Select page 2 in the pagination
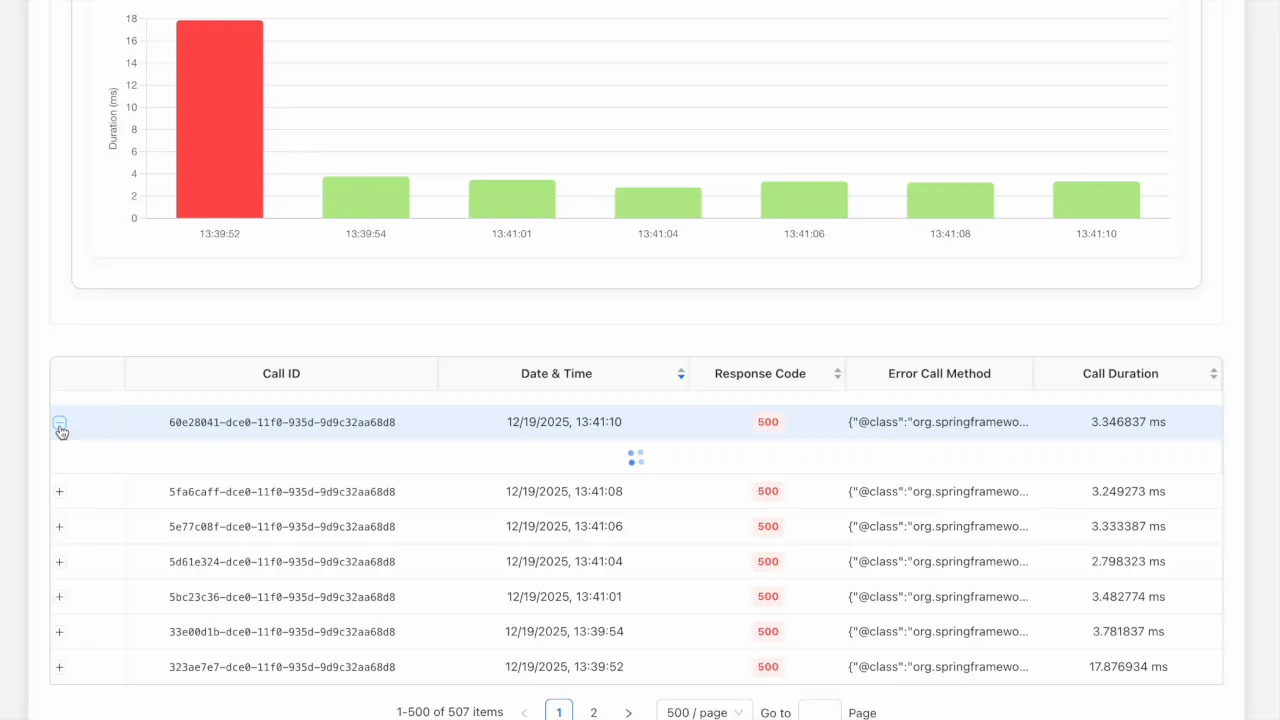Viewport: 1280px width, 720px height. [x=593, y=712]
